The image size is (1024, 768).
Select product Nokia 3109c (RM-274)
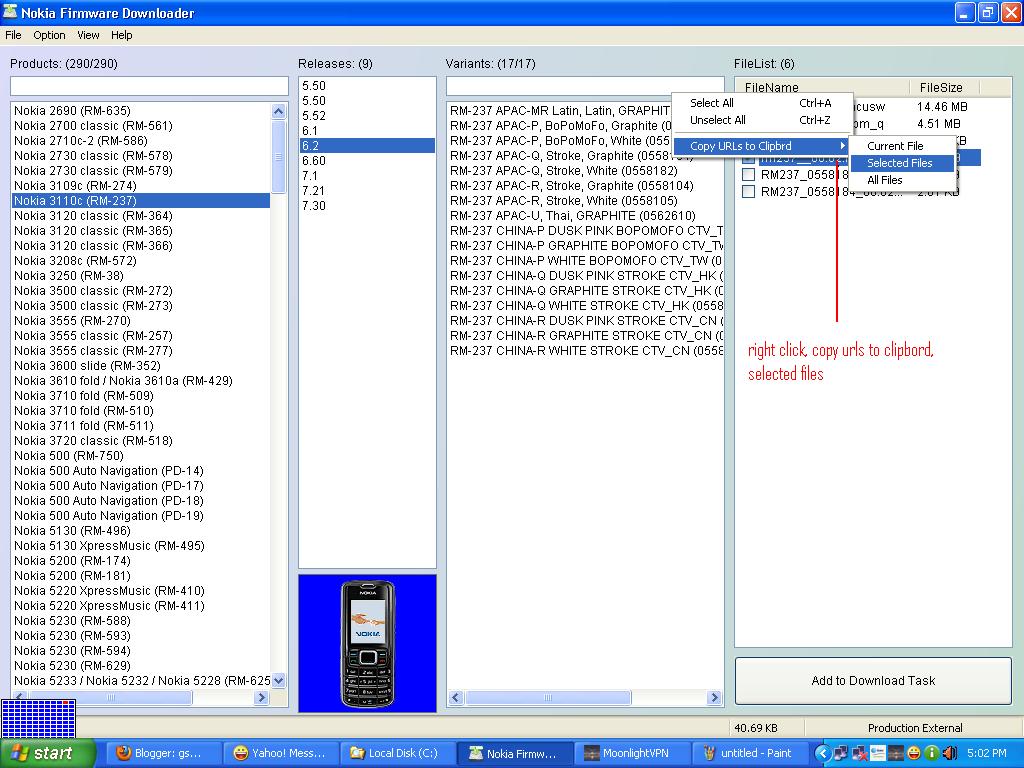tap(141, 185)
